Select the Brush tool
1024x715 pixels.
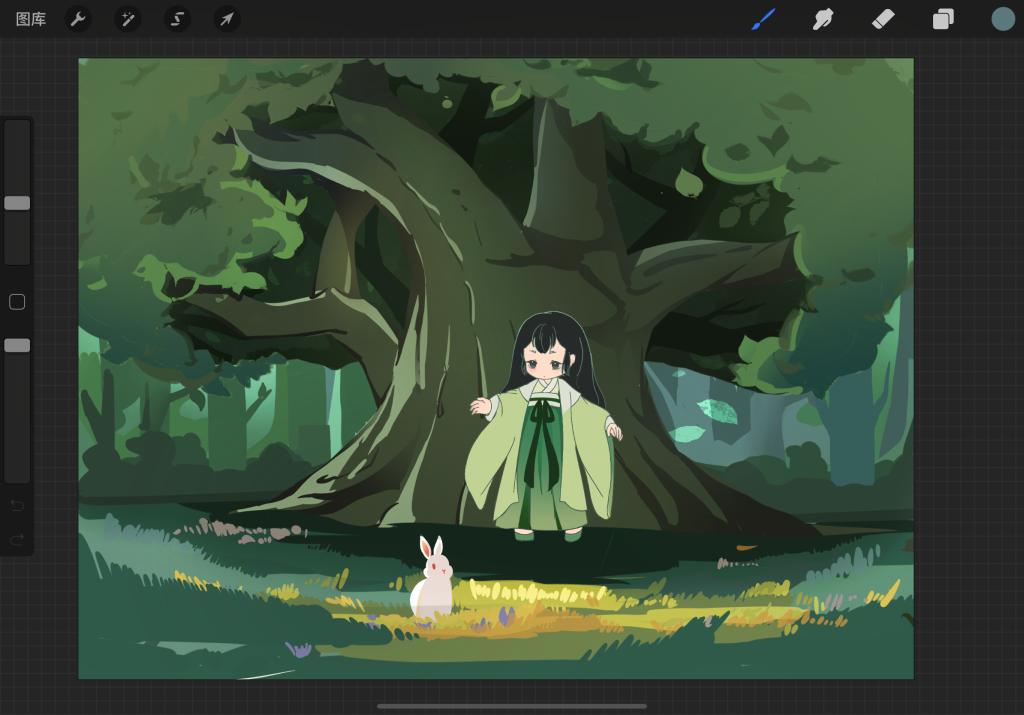click(764, 19)
